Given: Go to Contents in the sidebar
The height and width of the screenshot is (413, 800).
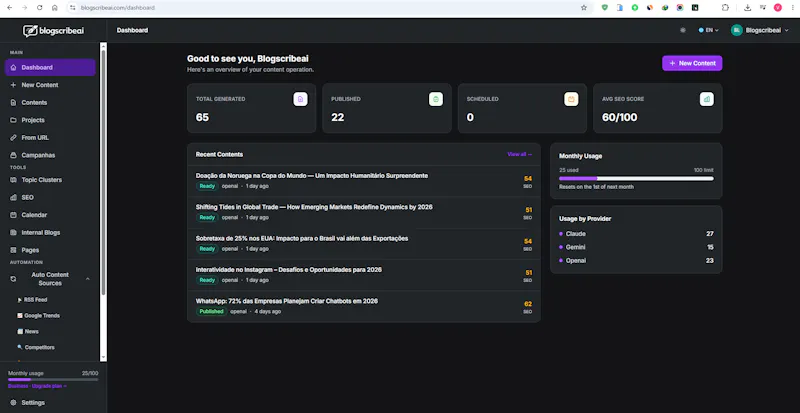Looking at the screenshot, I should point(50,103).
